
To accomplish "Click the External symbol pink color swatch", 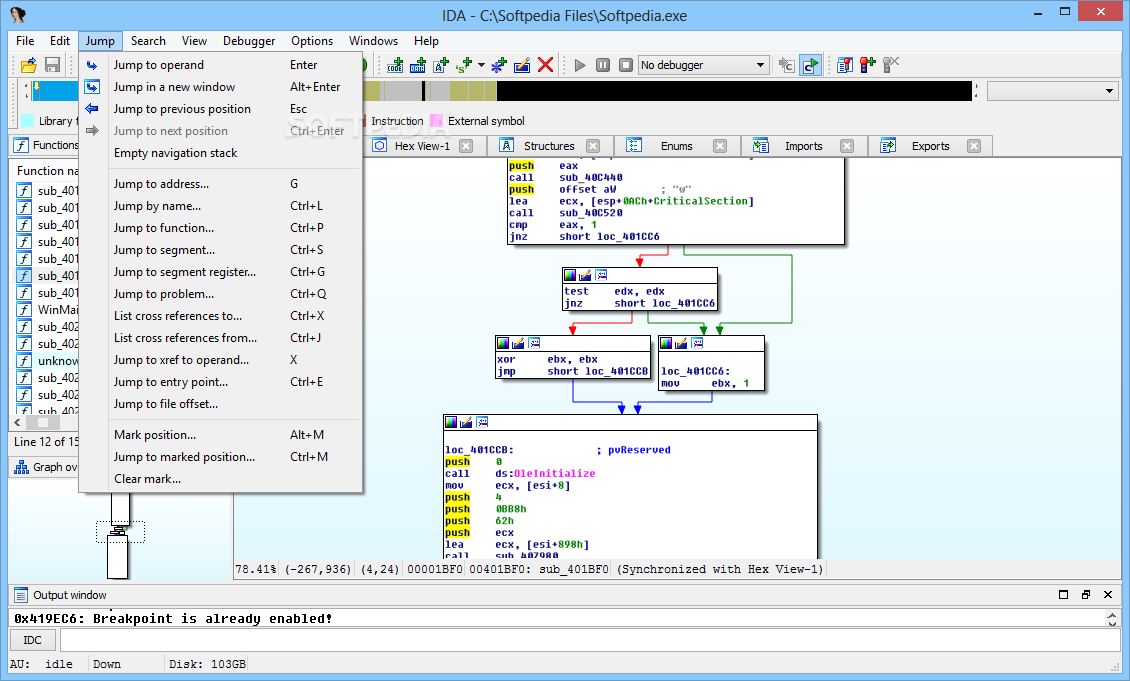I will click(x=436, y=121).
